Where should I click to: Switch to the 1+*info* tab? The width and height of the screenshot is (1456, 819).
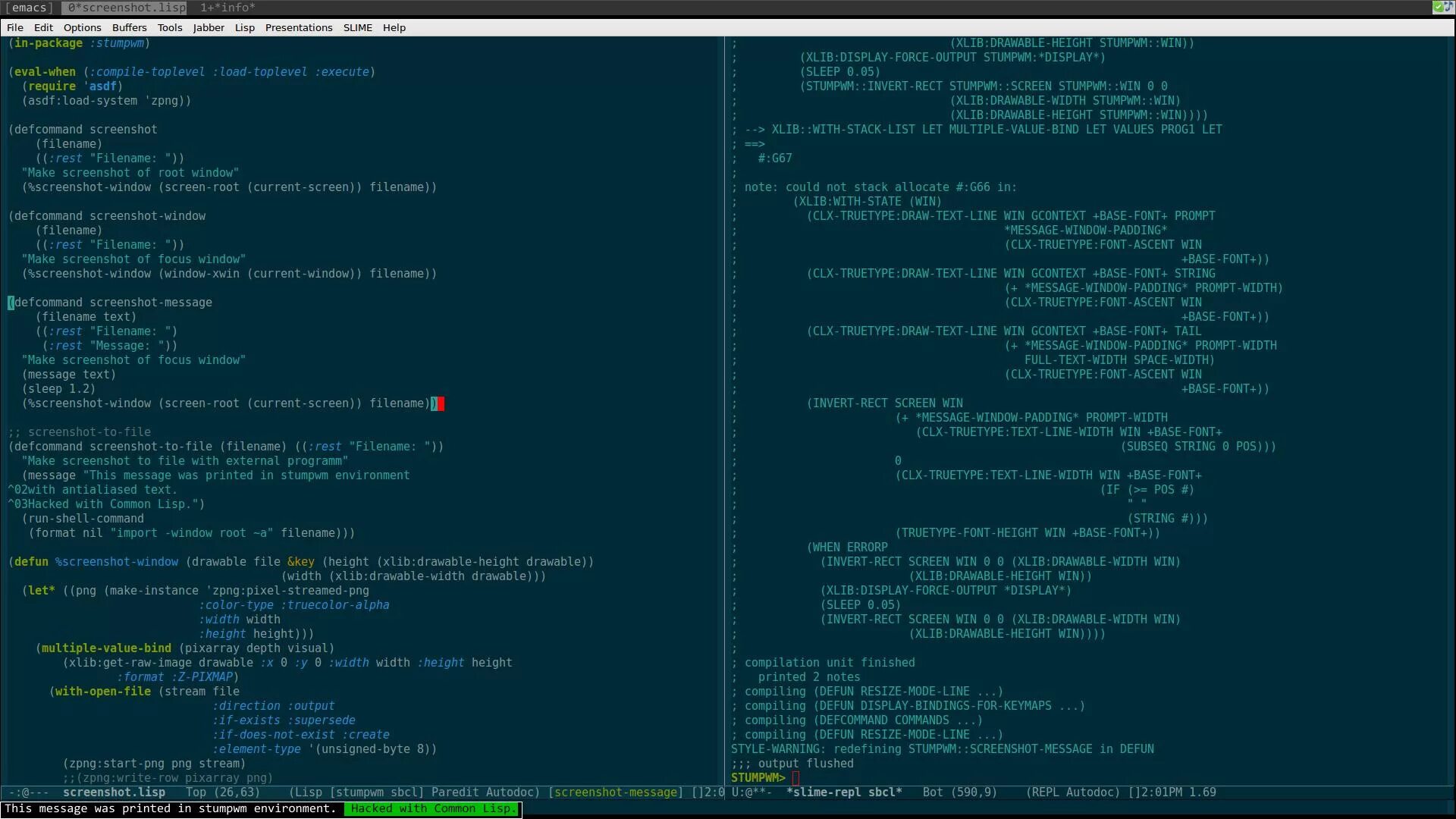[227, 8]
